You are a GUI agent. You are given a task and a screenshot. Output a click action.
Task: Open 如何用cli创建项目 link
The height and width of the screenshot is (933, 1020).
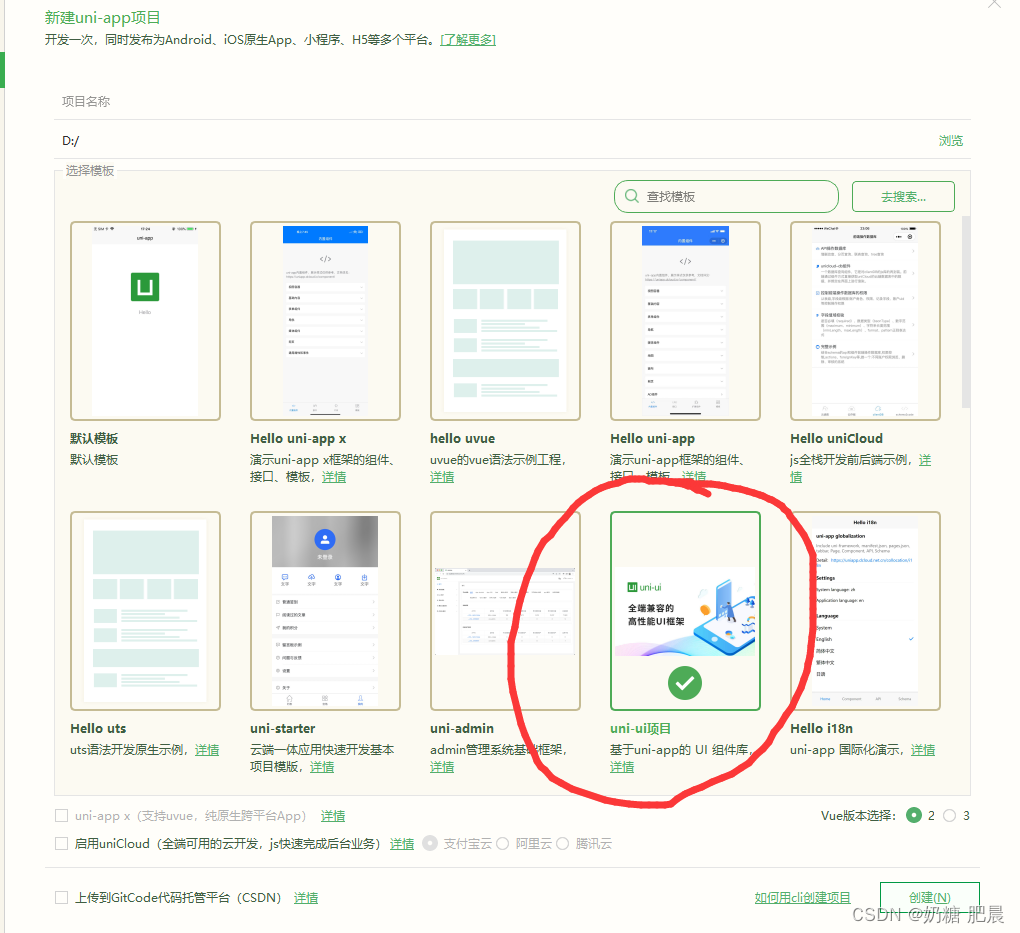point(802,897)
